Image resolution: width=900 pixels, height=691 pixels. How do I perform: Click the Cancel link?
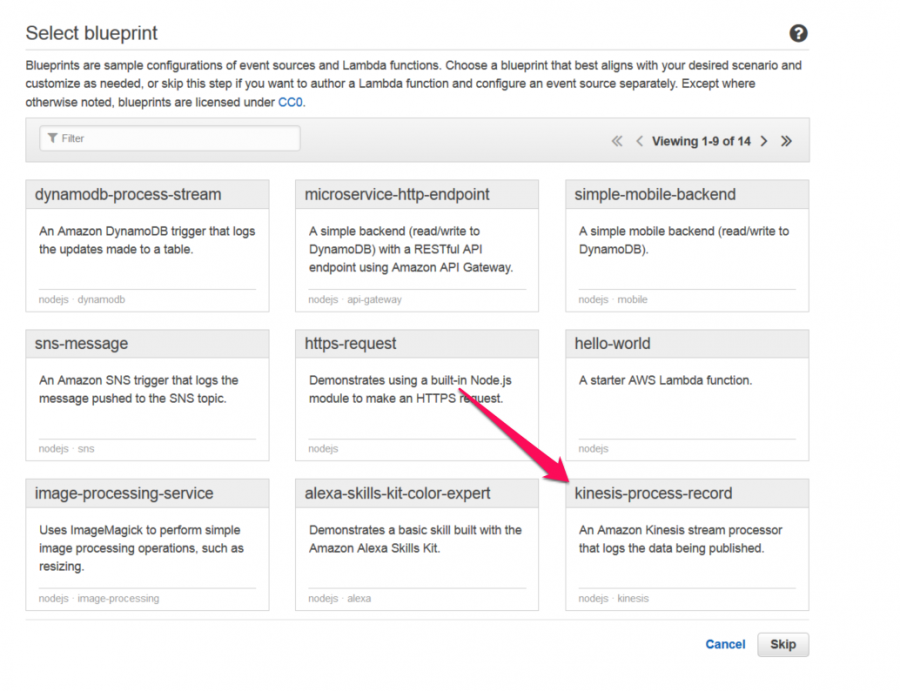tap(725, 645)
